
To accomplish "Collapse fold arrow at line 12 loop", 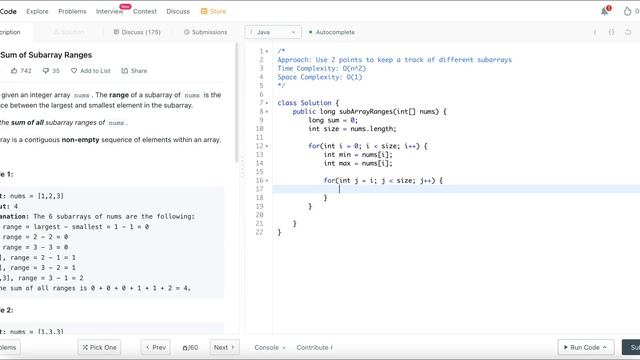I will point(267,146).
